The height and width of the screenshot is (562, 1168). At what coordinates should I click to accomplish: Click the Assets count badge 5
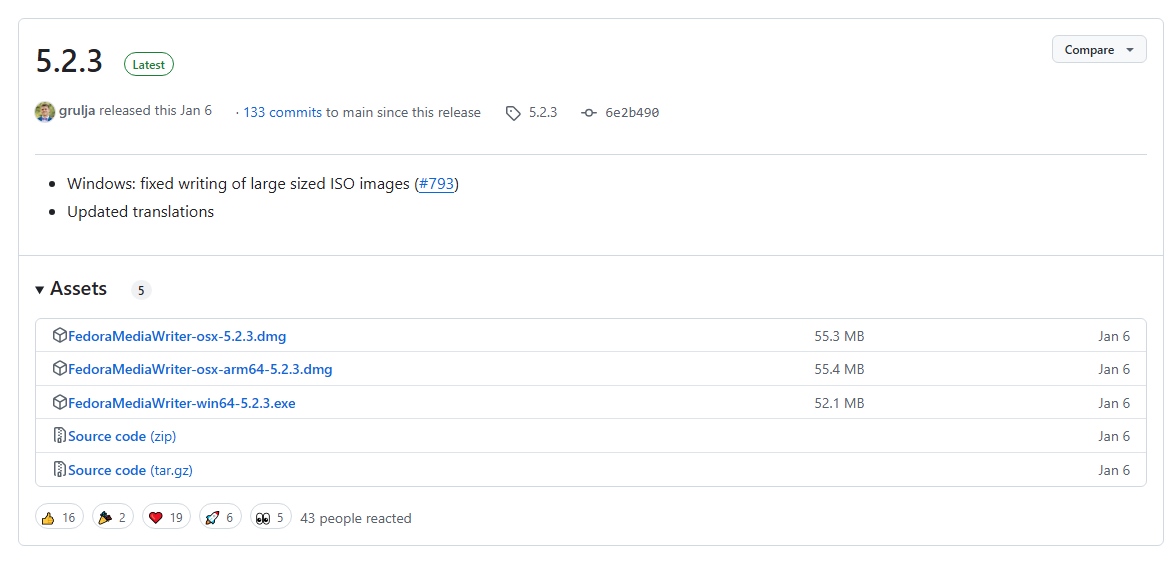[x=141, y=290]
